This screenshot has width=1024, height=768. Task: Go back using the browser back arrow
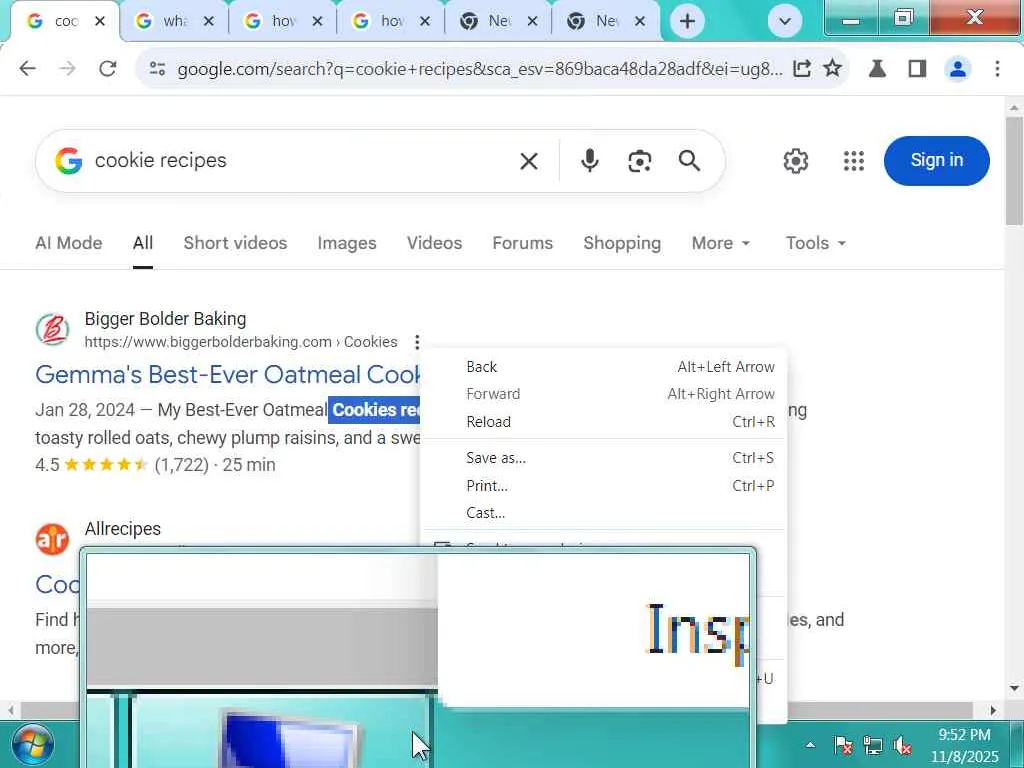(x=27, y=69)
